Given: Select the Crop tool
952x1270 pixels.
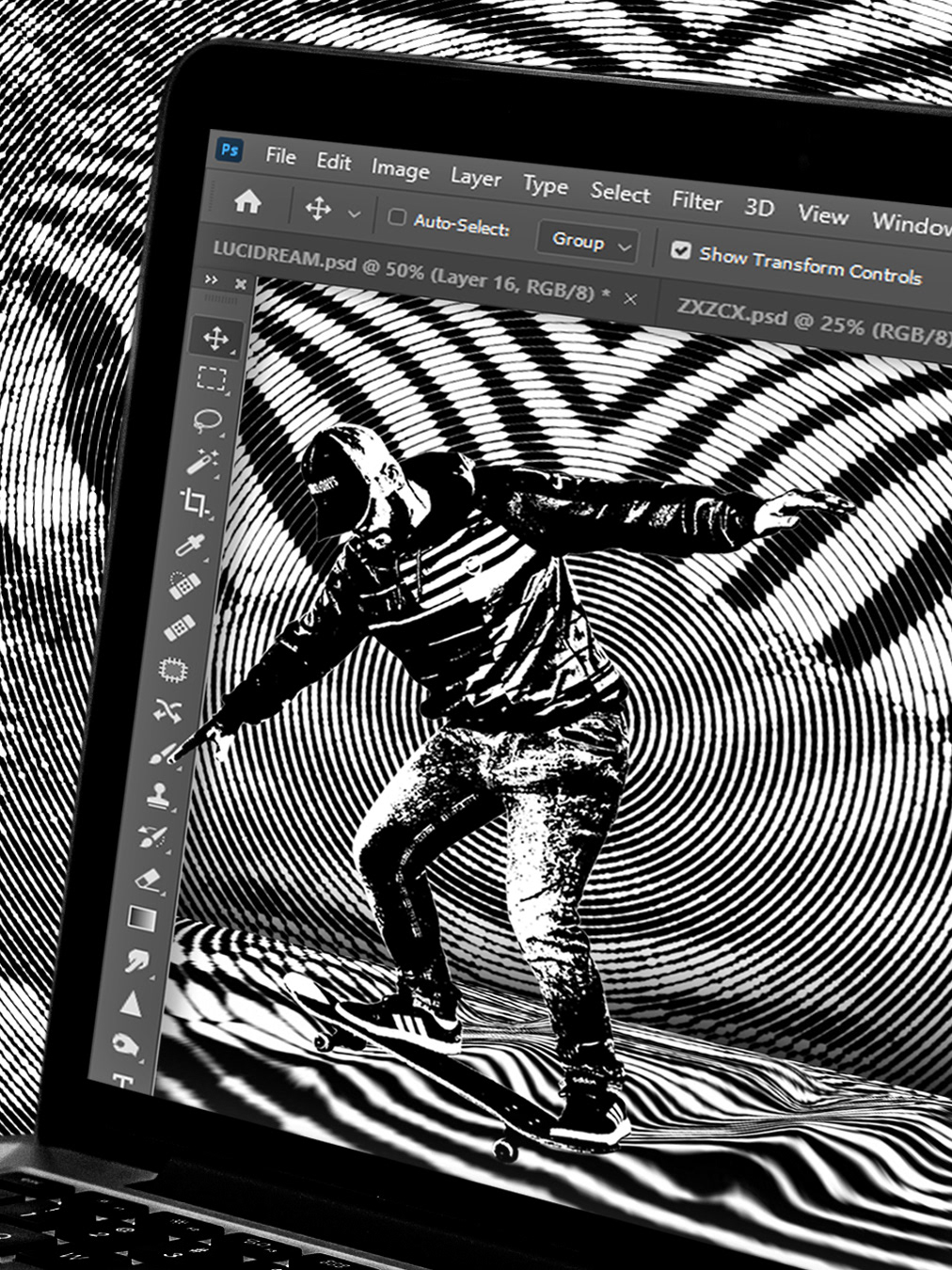Looking at the screenshot, I should pyautogui.click(x=195, y=502).
